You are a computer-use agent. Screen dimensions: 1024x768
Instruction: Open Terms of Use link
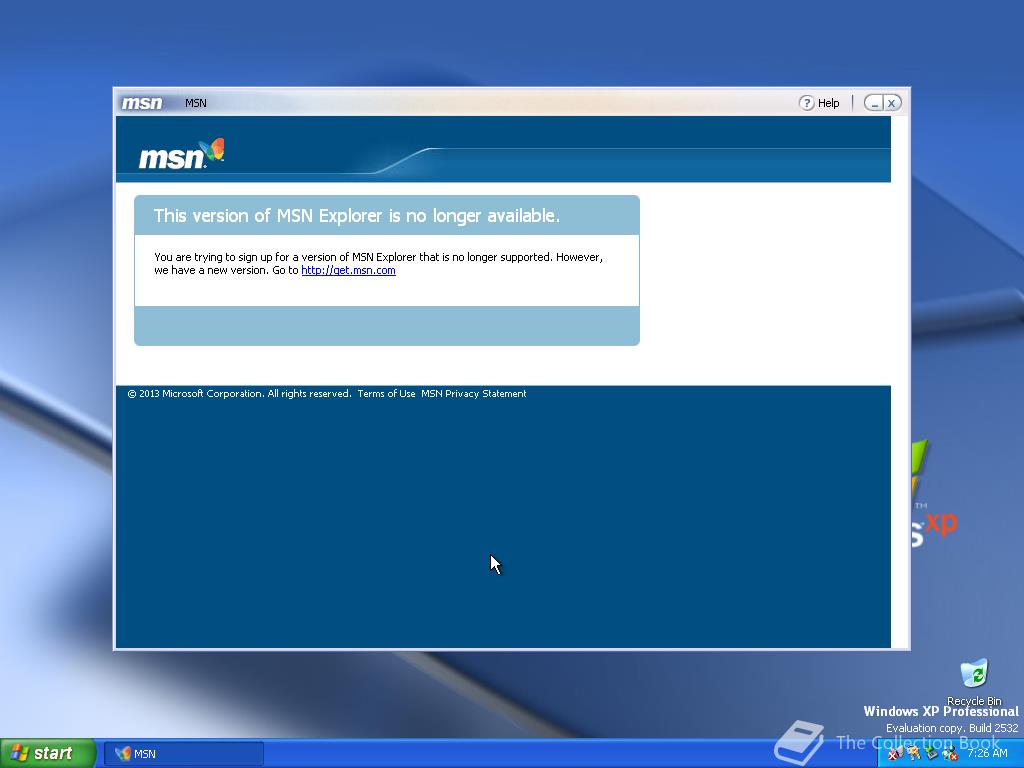coord(386,394)
